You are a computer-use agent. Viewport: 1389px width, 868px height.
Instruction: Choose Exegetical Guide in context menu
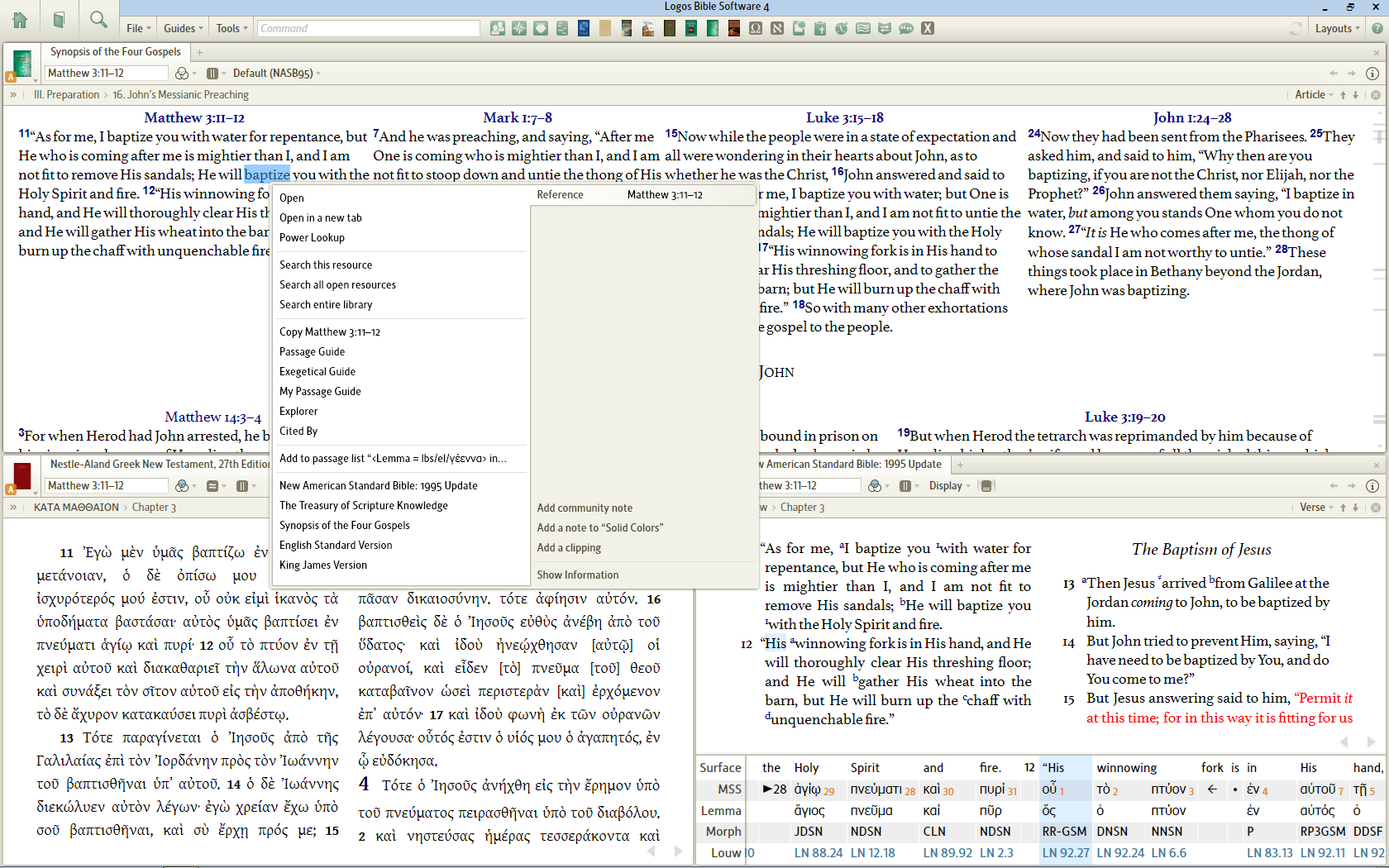317,372
